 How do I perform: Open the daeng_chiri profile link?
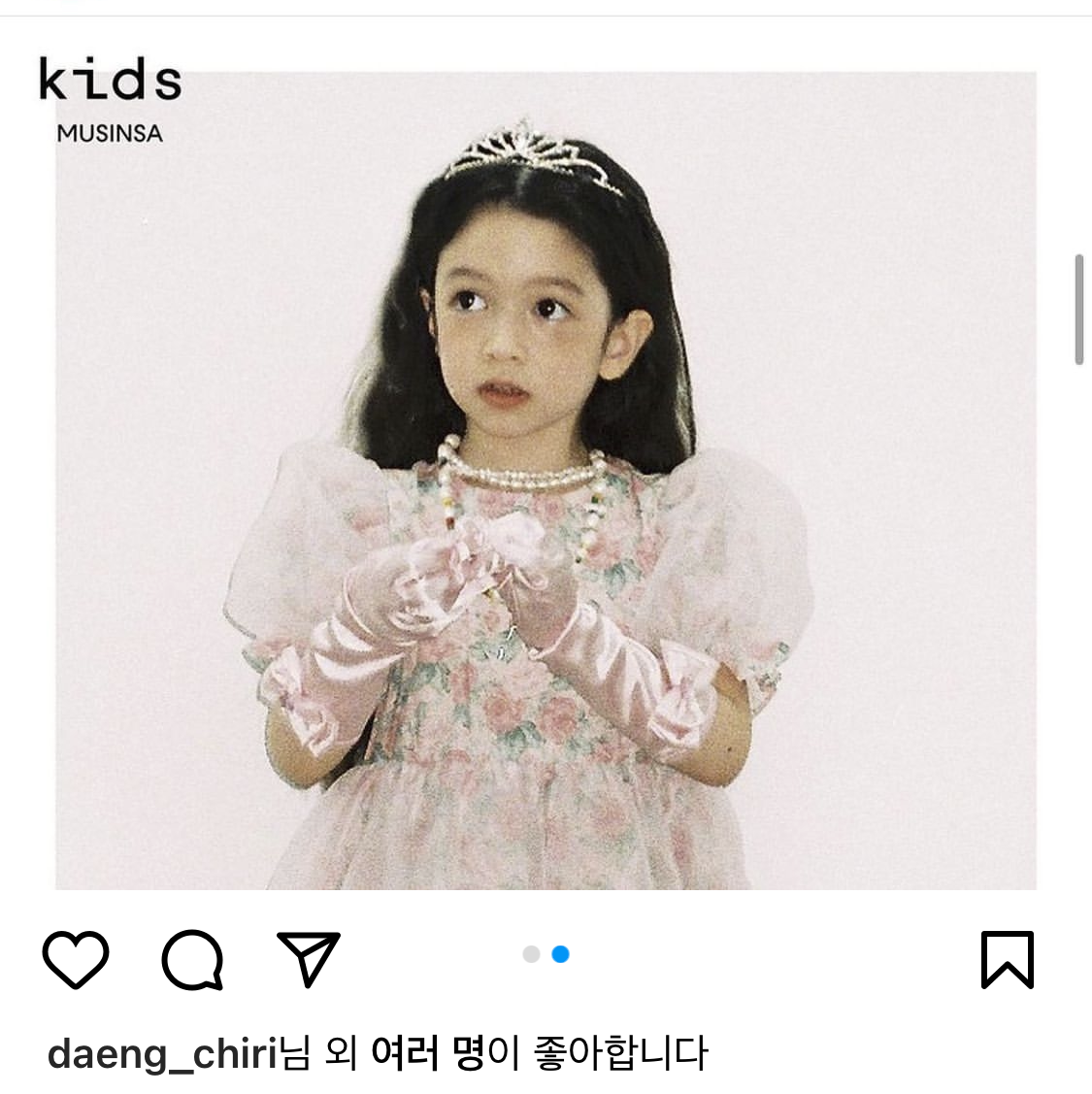[162, 1054]
